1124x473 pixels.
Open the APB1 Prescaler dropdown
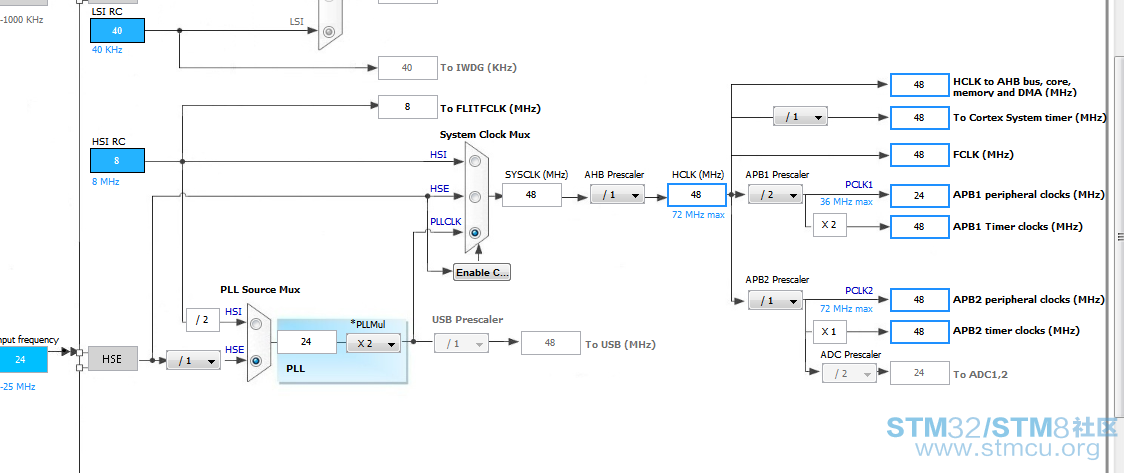tap(775, 194)
